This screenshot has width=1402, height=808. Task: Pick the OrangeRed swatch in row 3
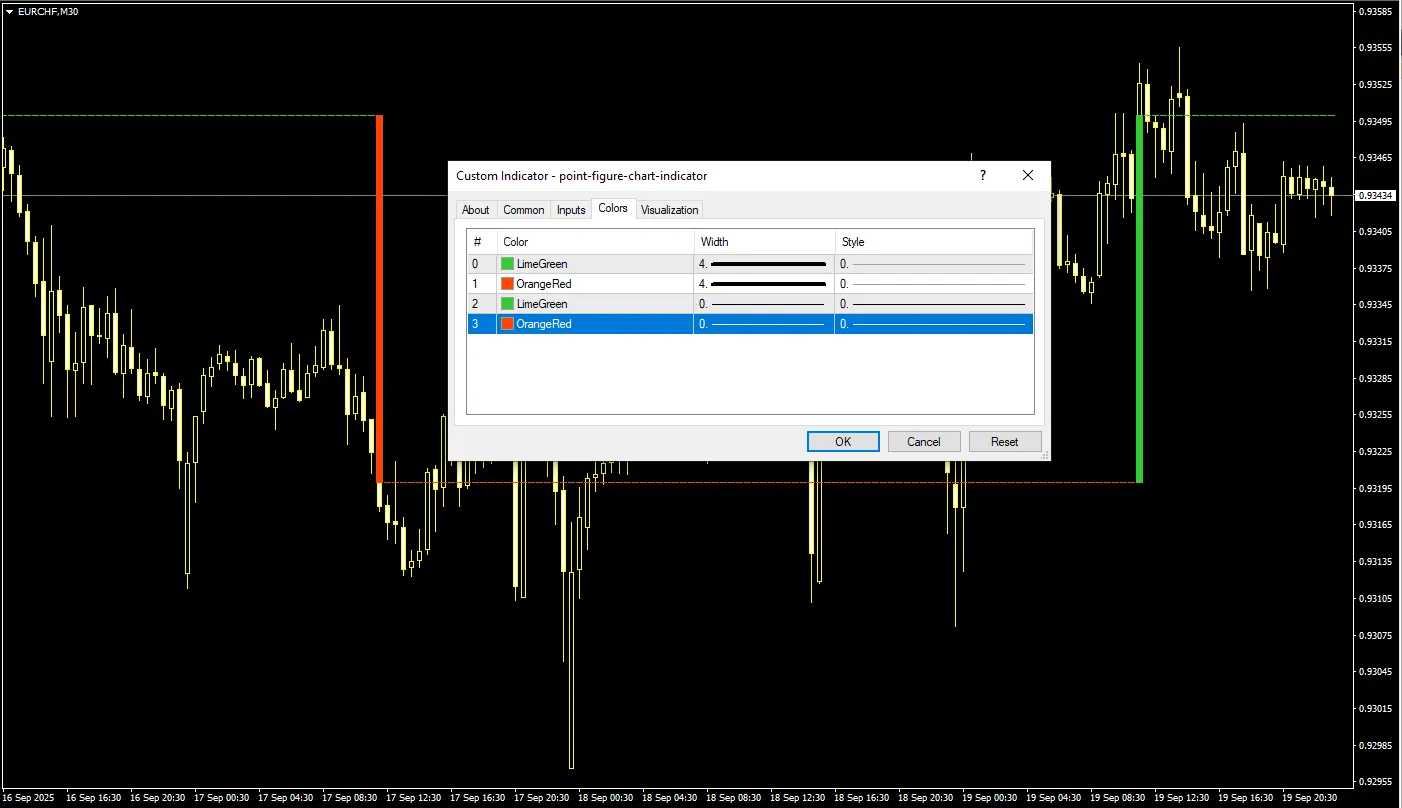507,324
